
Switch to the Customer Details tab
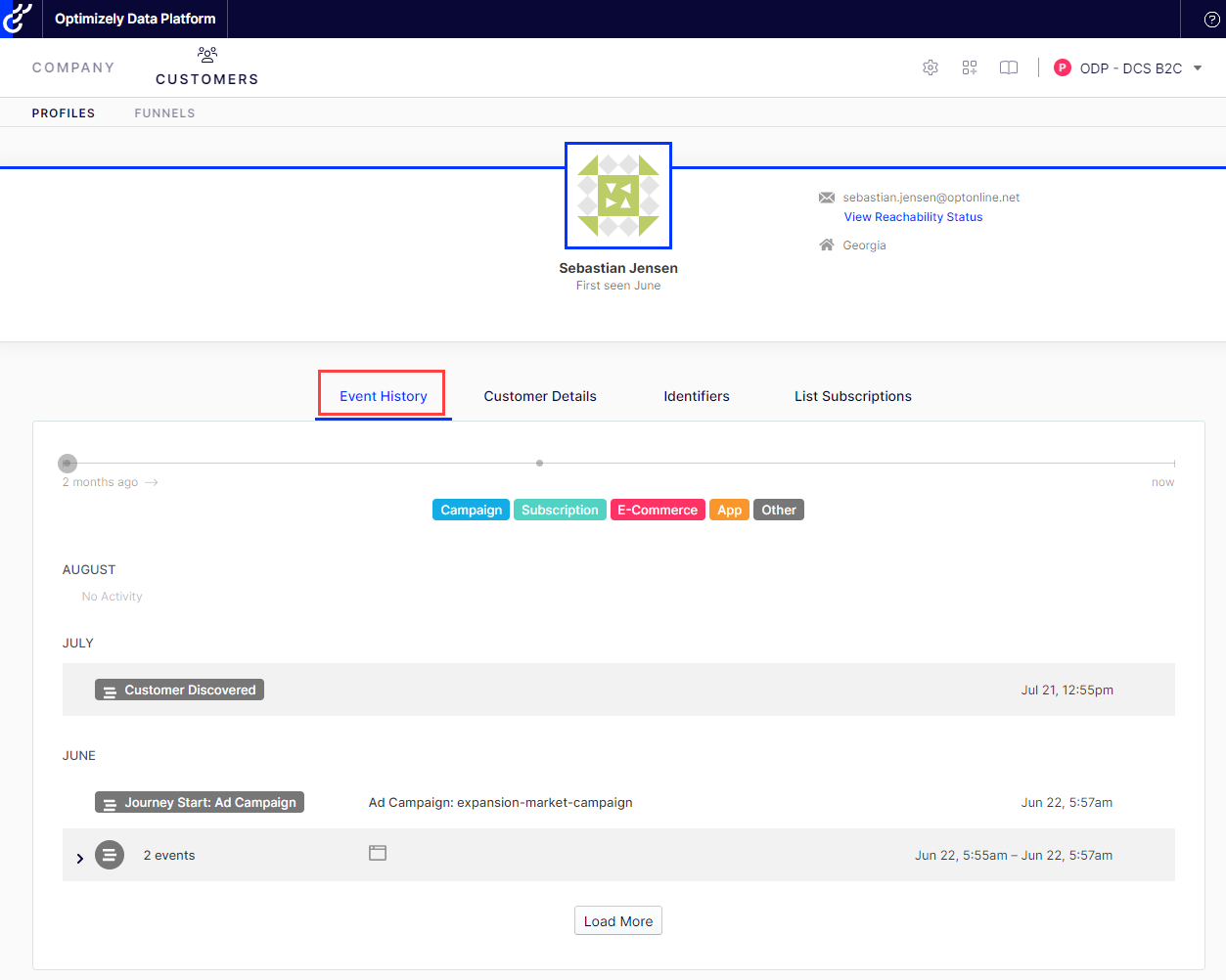[x=540, y=396]
